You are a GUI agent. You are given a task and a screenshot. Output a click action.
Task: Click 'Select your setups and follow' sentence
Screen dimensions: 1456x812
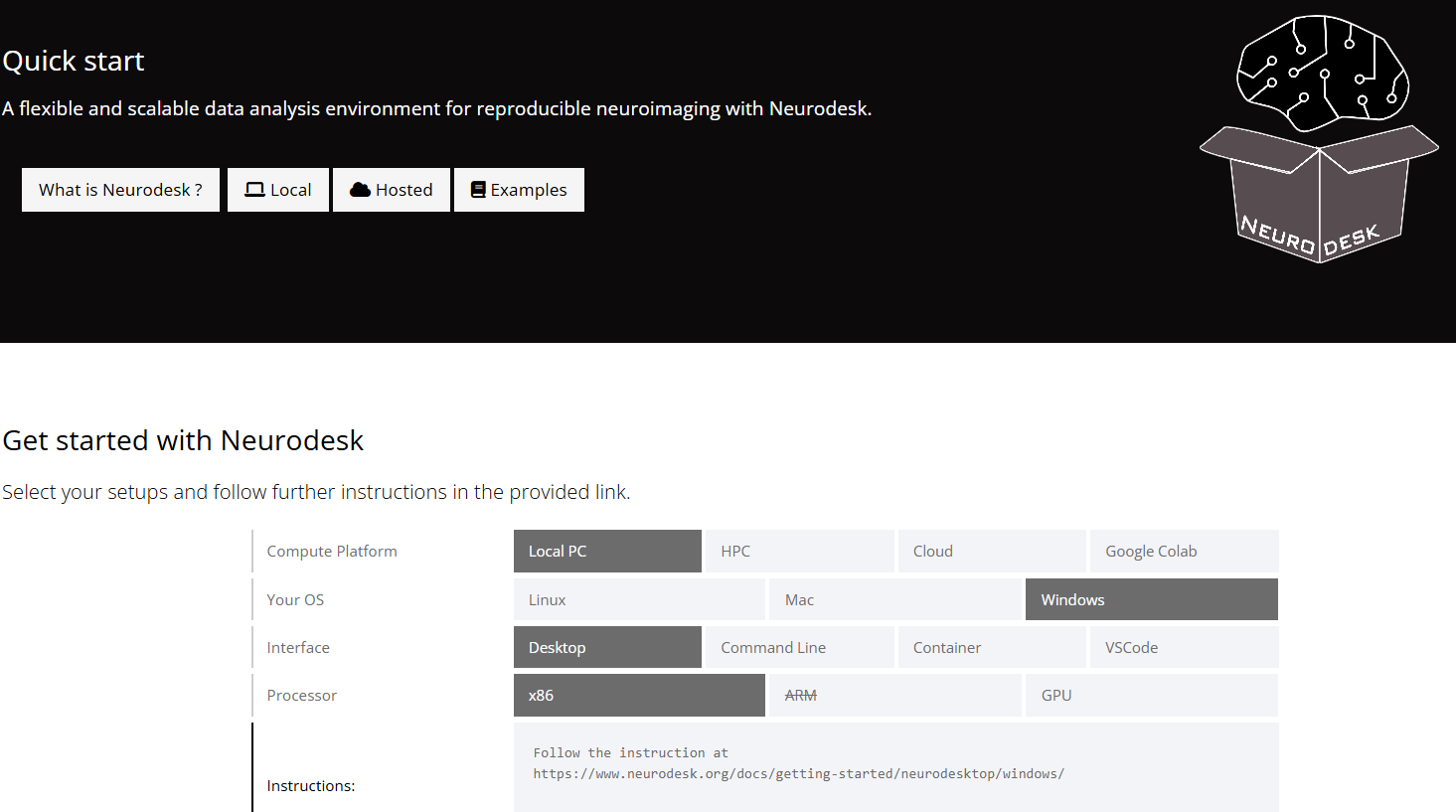[x=316, y=492]
